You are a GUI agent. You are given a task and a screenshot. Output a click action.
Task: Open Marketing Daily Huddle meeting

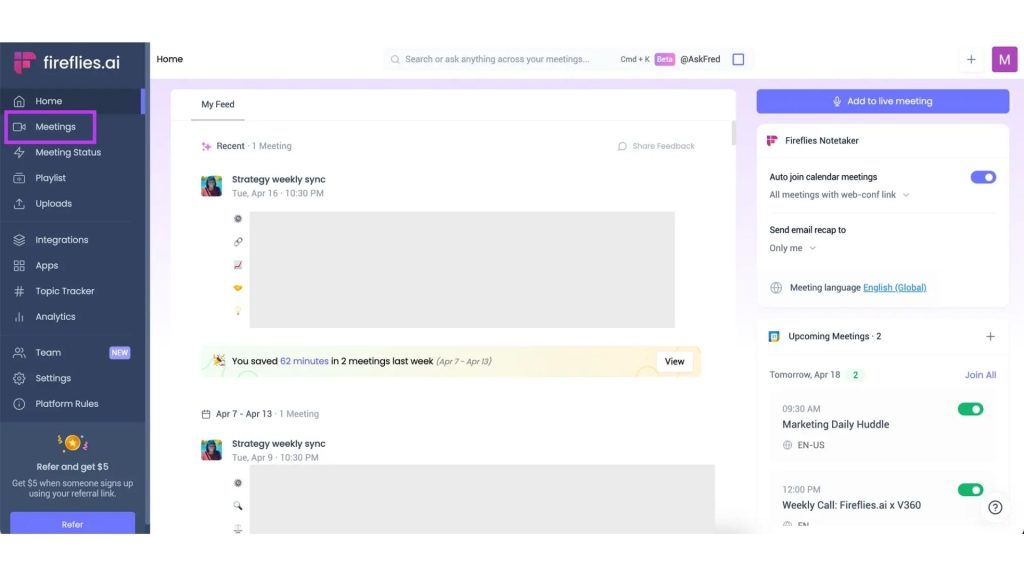pyautogui.click(x=835, y=424)
